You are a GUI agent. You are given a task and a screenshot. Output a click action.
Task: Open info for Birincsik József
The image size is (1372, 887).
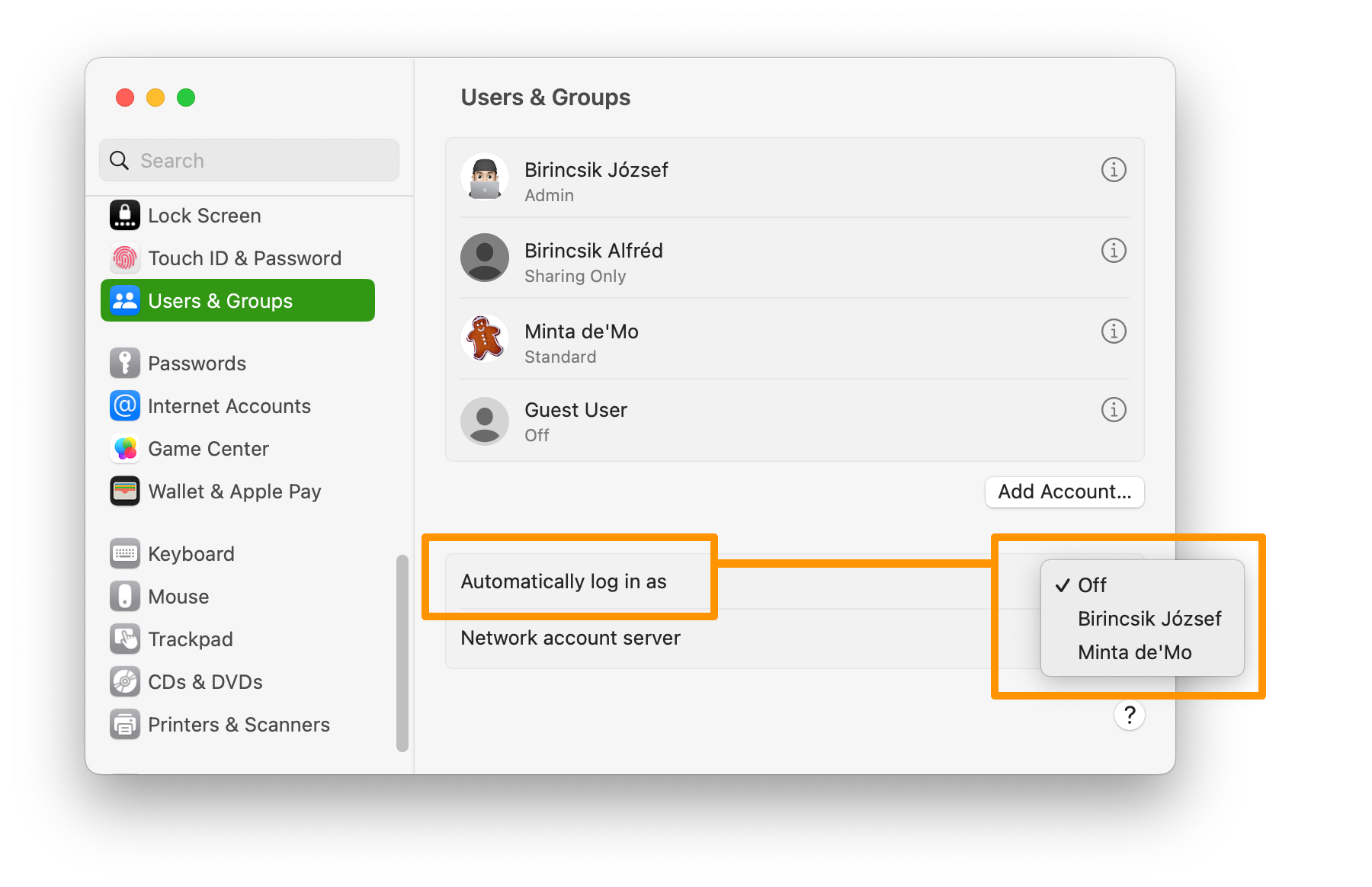1114,169
